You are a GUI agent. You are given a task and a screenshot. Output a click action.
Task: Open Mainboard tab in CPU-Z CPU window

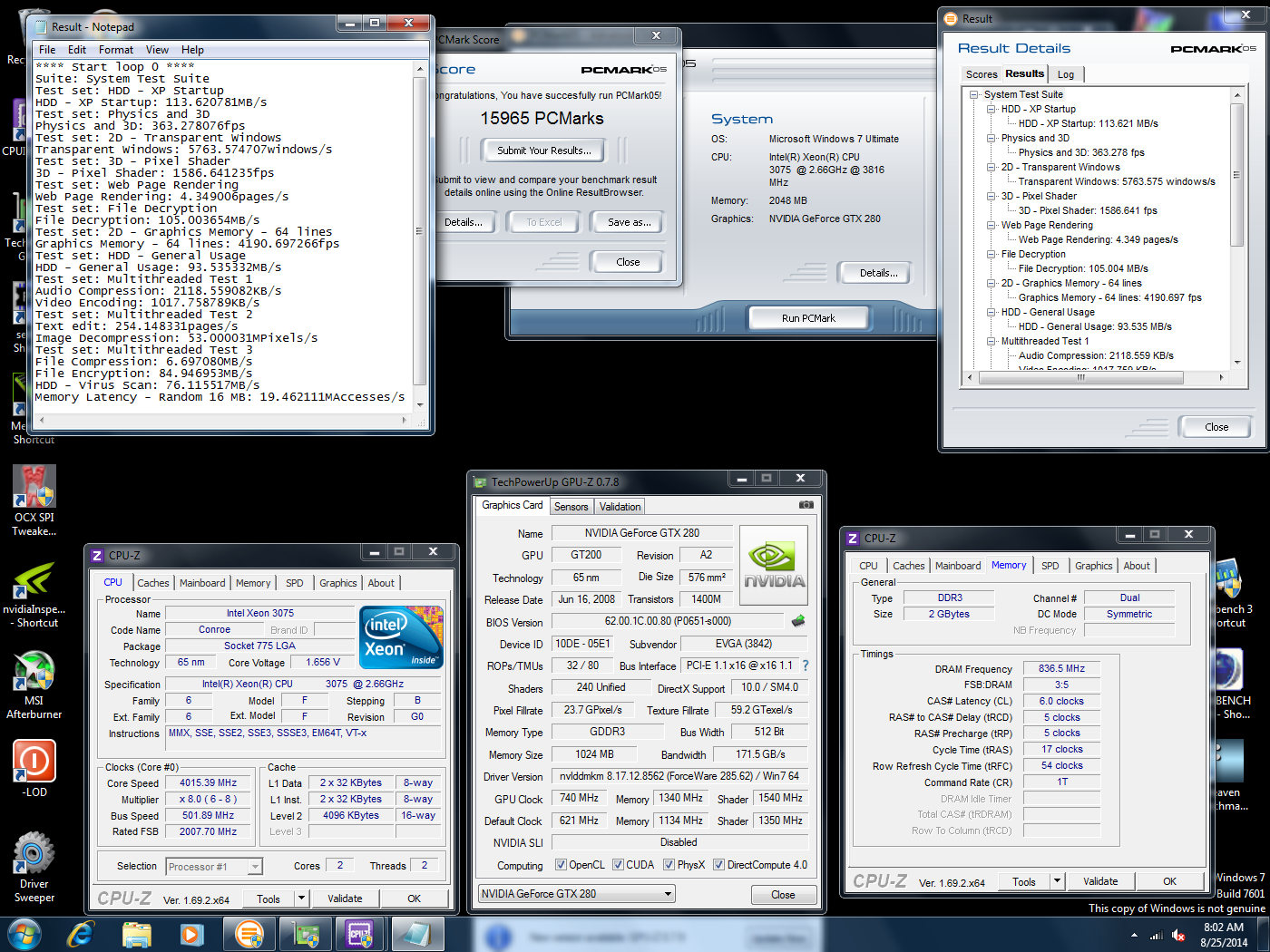click(202, 583)
